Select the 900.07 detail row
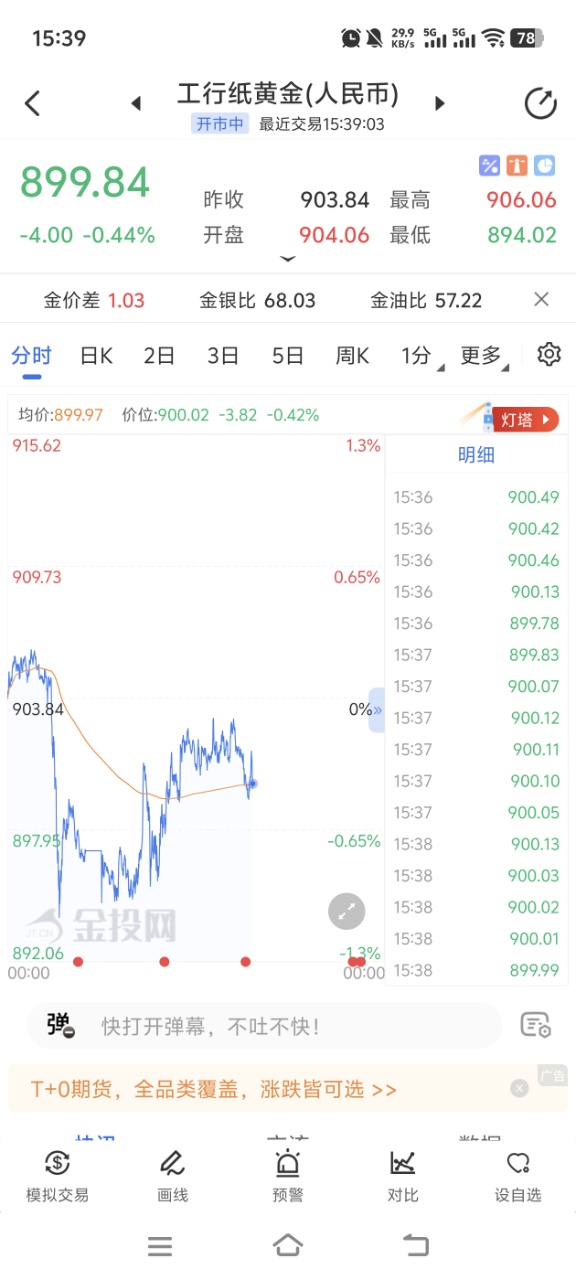The width and height of the screenshot is (576, 1280). [476, 686]
